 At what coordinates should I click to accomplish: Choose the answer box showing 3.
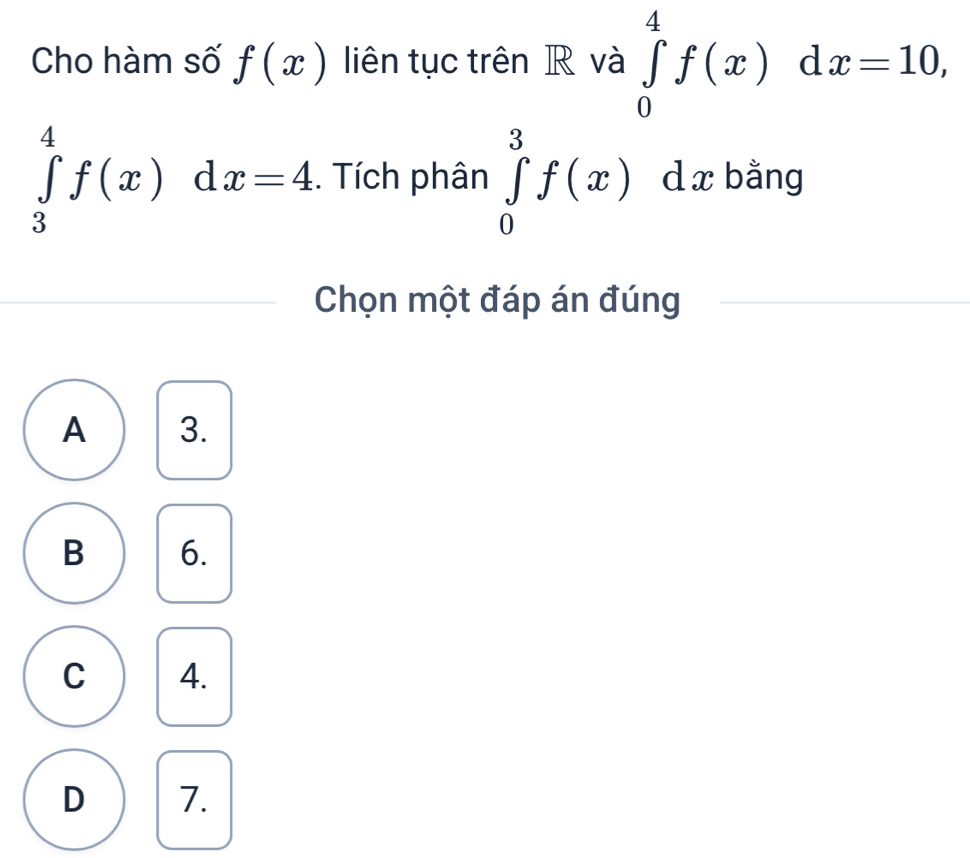194,430
